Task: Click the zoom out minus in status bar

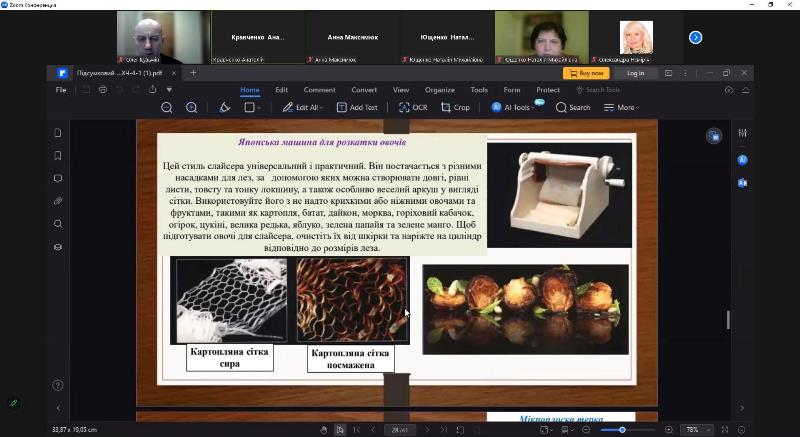Action: coord(586,430)
